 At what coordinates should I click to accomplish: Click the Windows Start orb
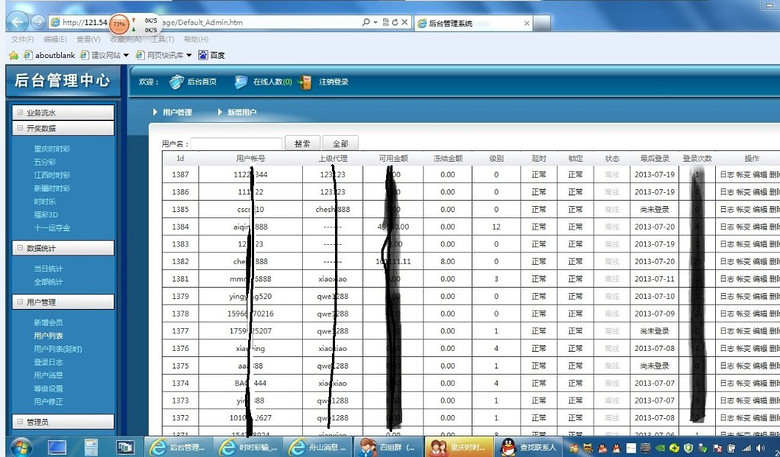pos(19,446)
